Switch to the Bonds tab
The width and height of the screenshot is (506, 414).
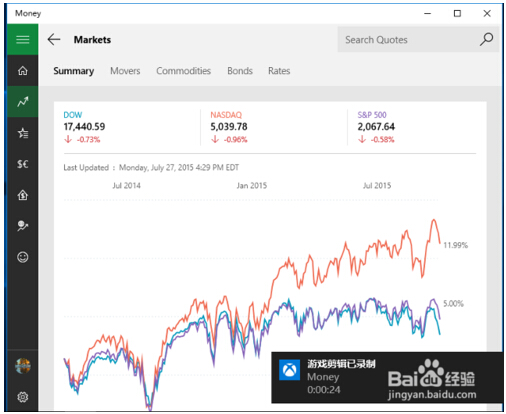[240, 71]
